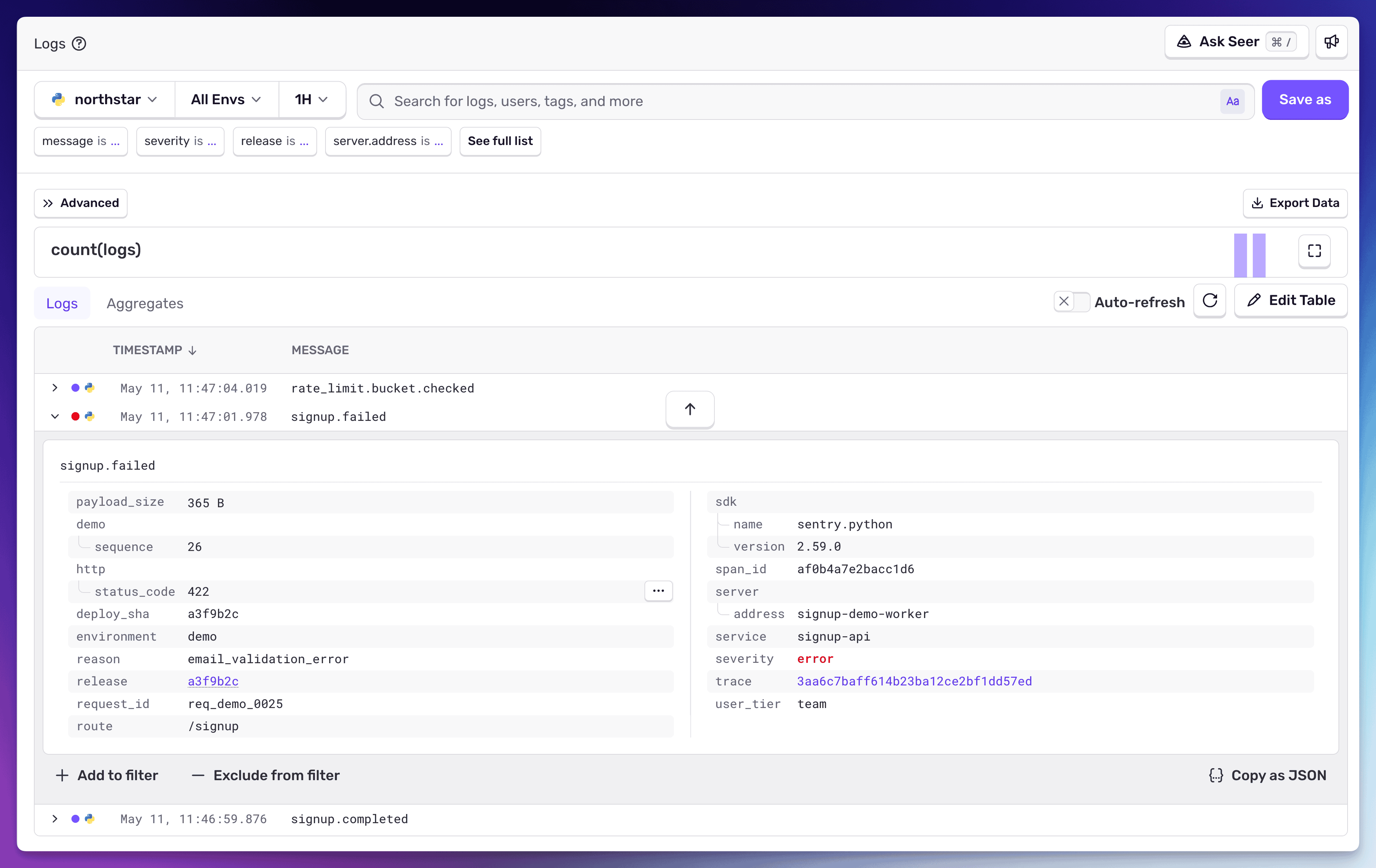Screen dimensions: 1376x868
Task: Open the 1H time range dropdown
Action: 311,99
